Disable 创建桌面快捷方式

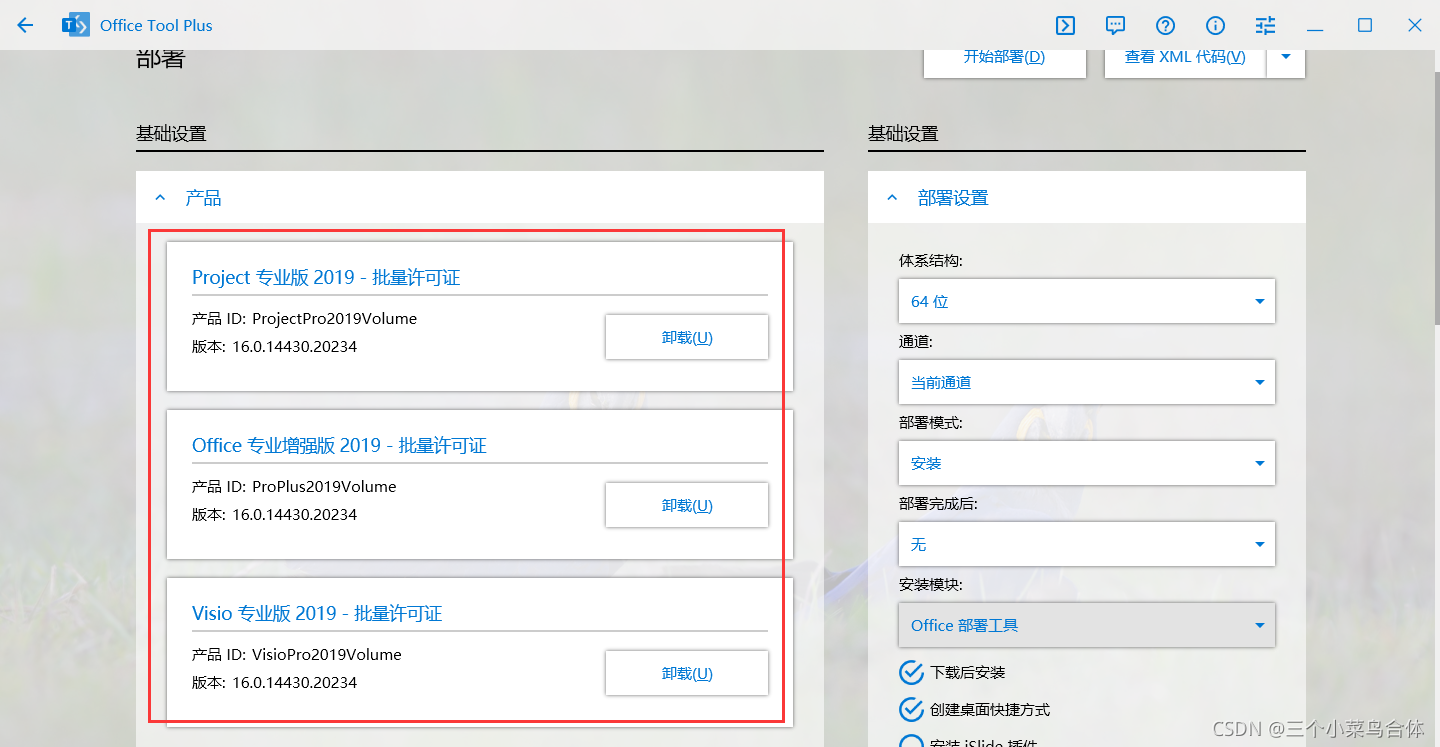click(911, 708)
